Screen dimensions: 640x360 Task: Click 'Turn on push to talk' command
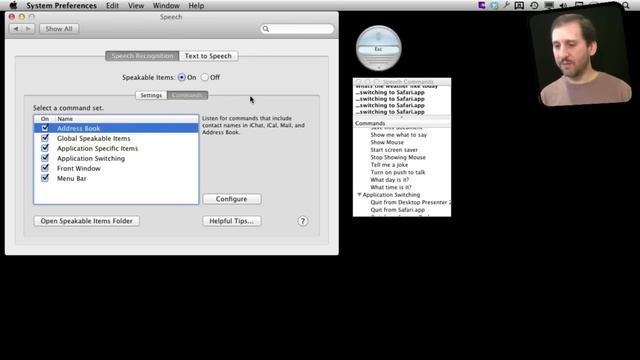[x=398, y=172]
